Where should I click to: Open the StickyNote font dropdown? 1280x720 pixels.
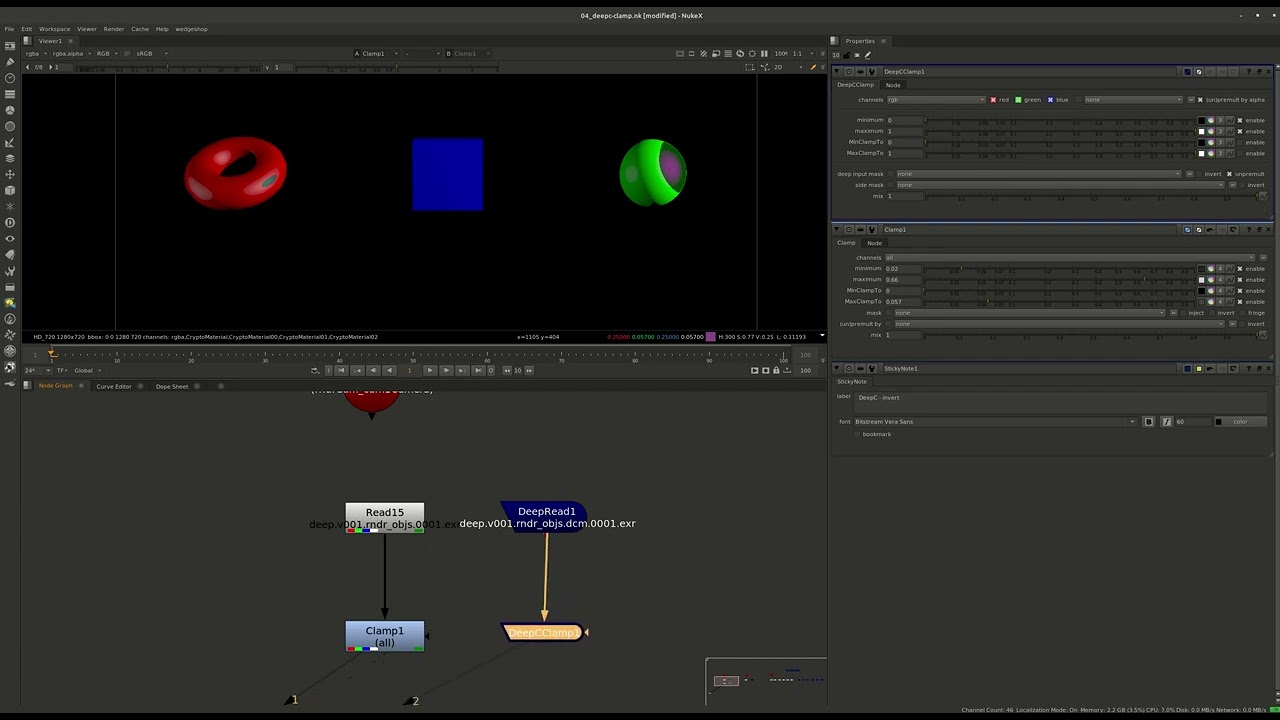click(996, 422)
